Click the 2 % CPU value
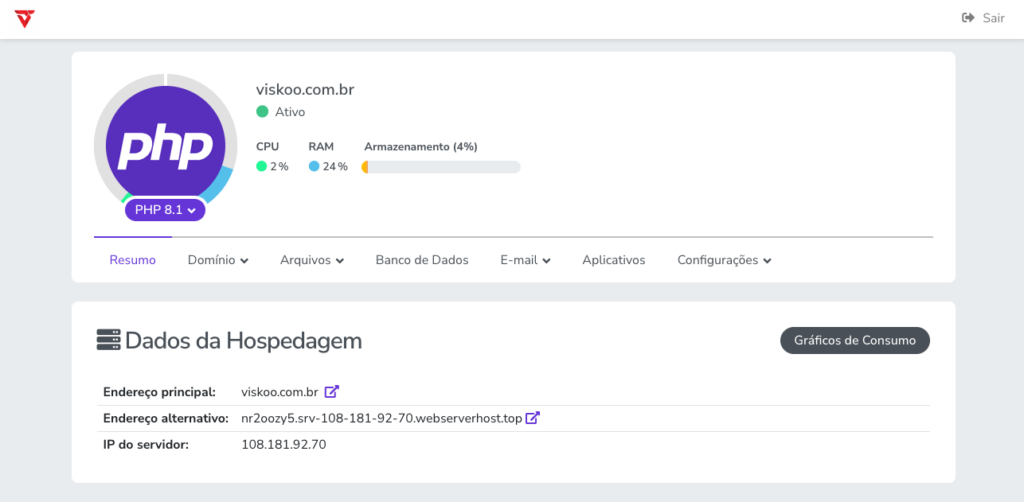The image size is (1024, 502). click(280, 166)
